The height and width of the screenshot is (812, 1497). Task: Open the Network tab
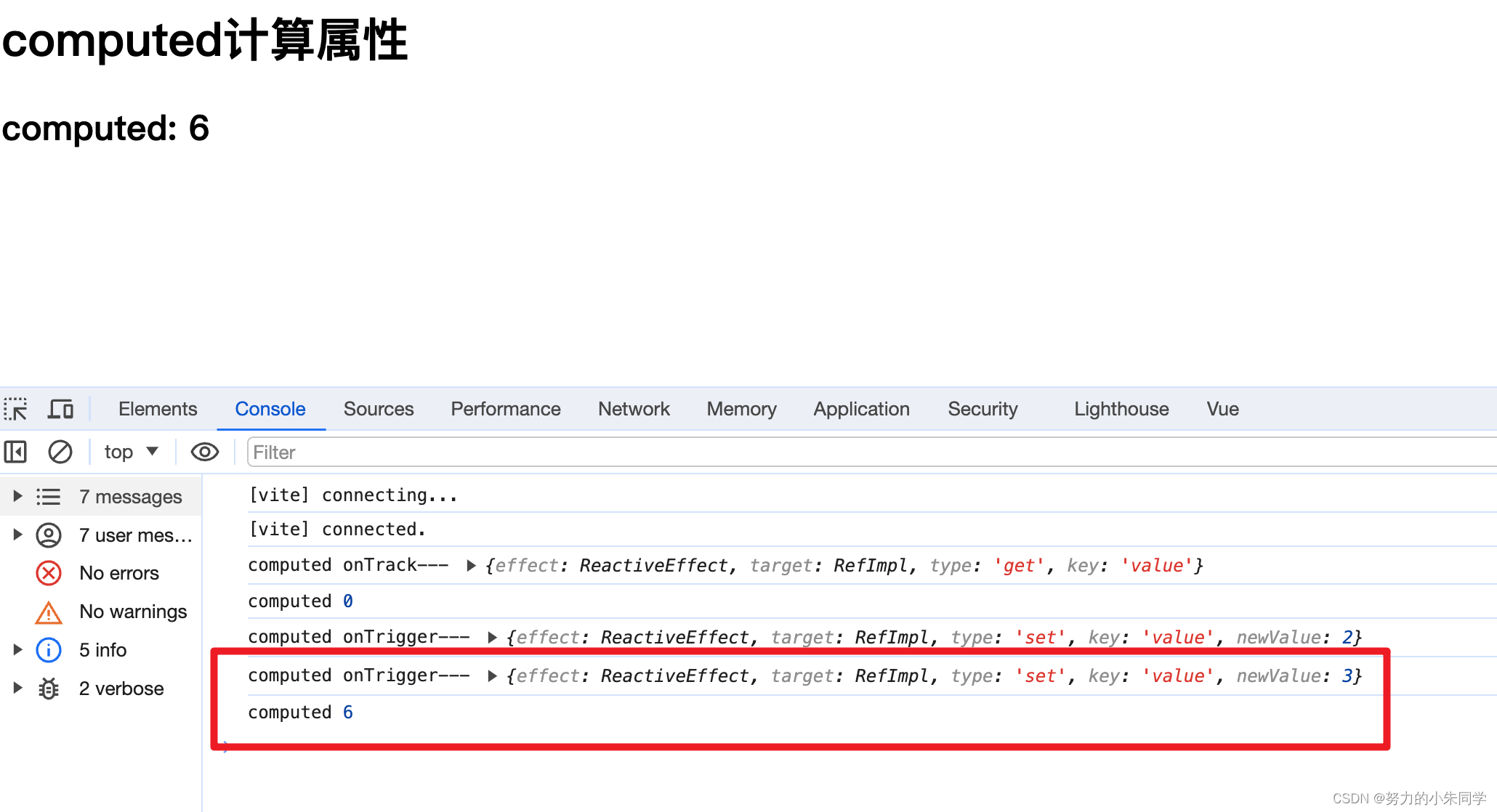point(634,409)
